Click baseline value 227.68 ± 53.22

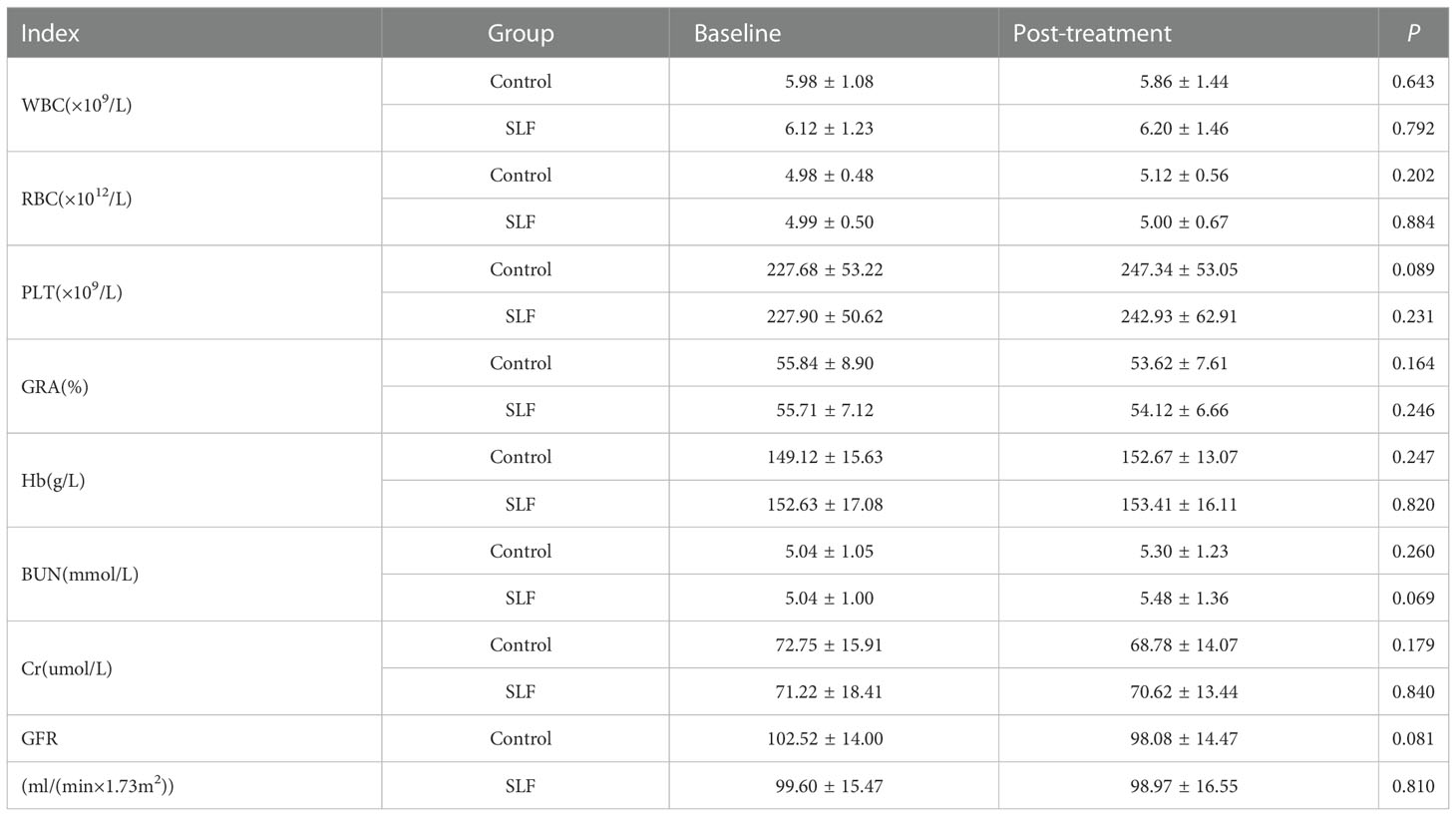click(x=825, y=269)
